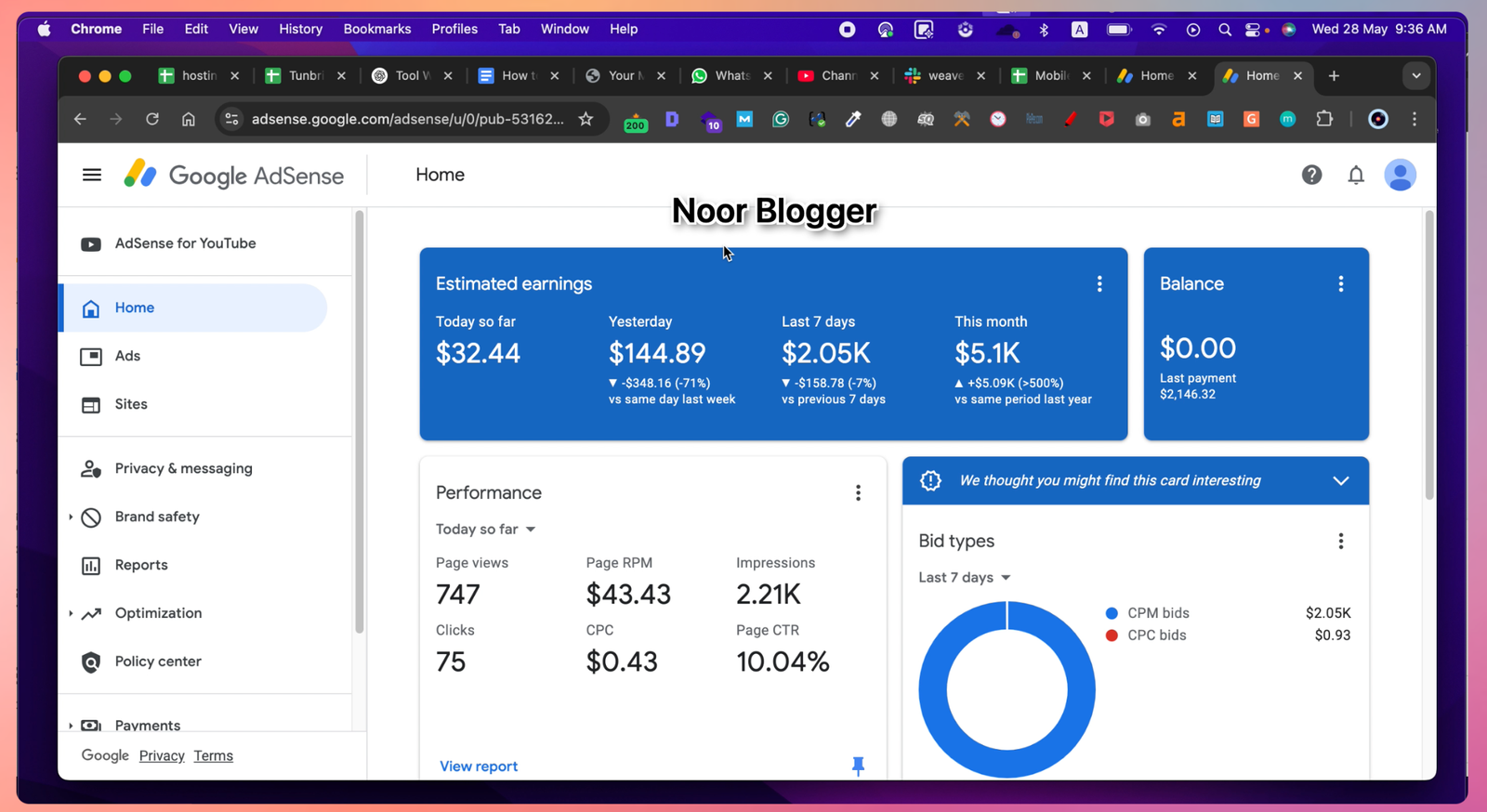Expand the Brand safety section arrow

[71, 517]
